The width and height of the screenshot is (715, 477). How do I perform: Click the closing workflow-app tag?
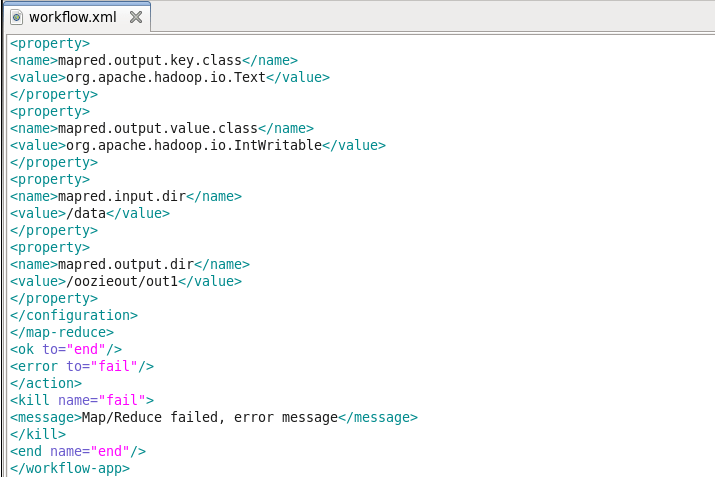click(70, 468)
